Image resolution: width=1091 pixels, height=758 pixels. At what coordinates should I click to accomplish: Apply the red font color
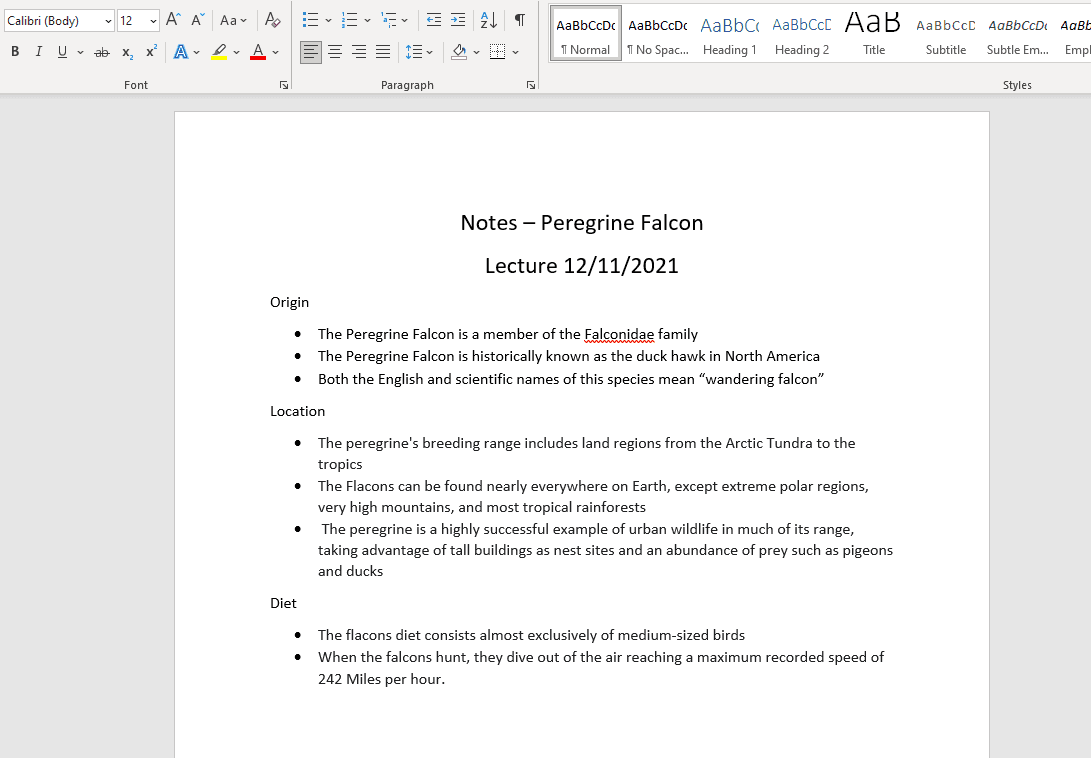pos(258,52)
